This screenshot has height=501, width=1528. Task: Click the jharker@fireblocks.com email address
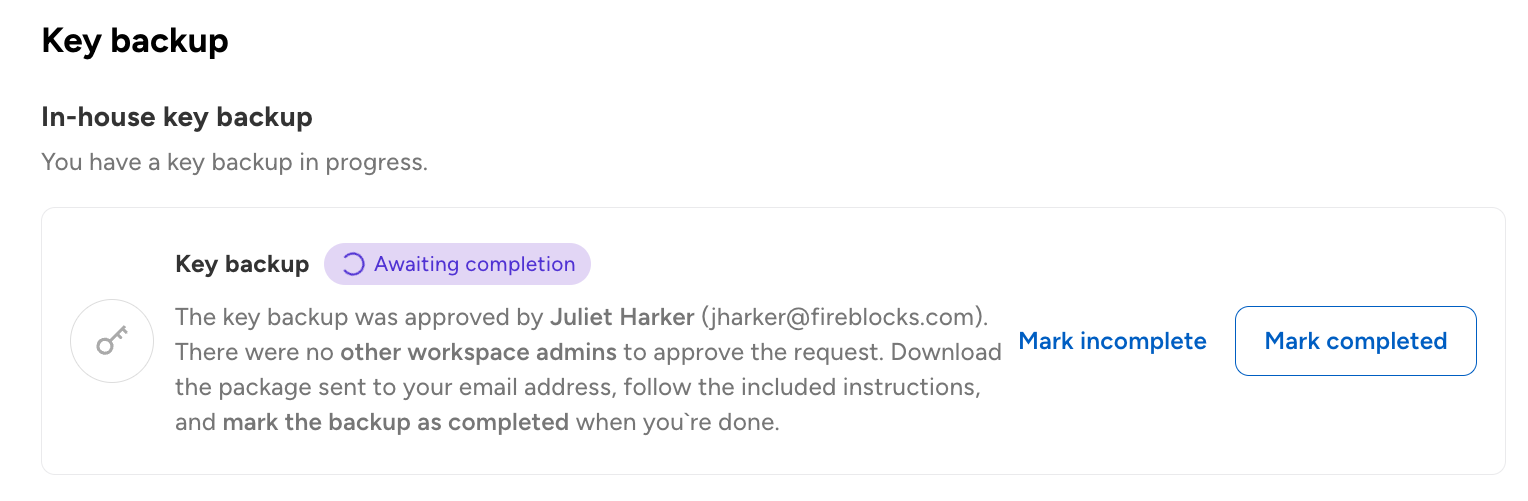pyautogui.click(x=844, y=317)
